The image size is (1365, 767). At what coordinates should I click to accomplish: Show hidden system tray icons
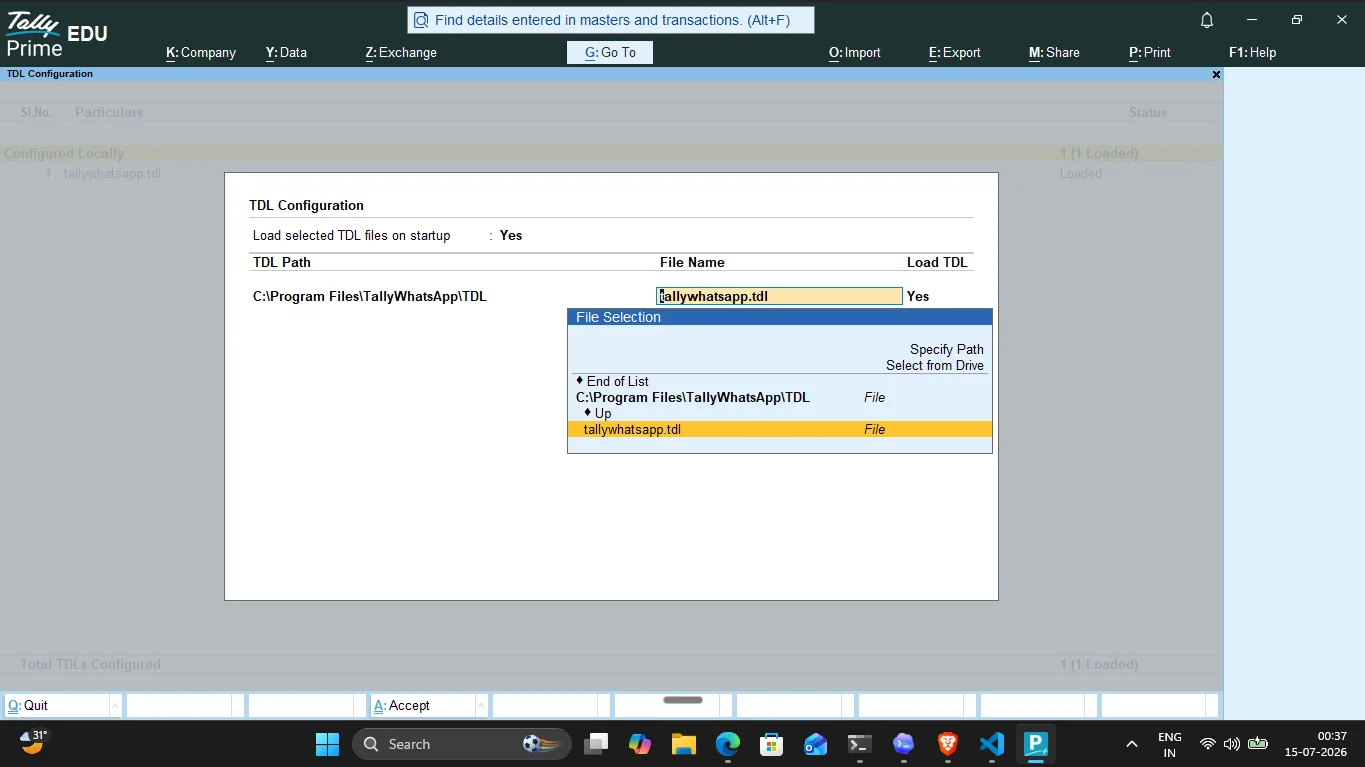[x=1132, y=744]
